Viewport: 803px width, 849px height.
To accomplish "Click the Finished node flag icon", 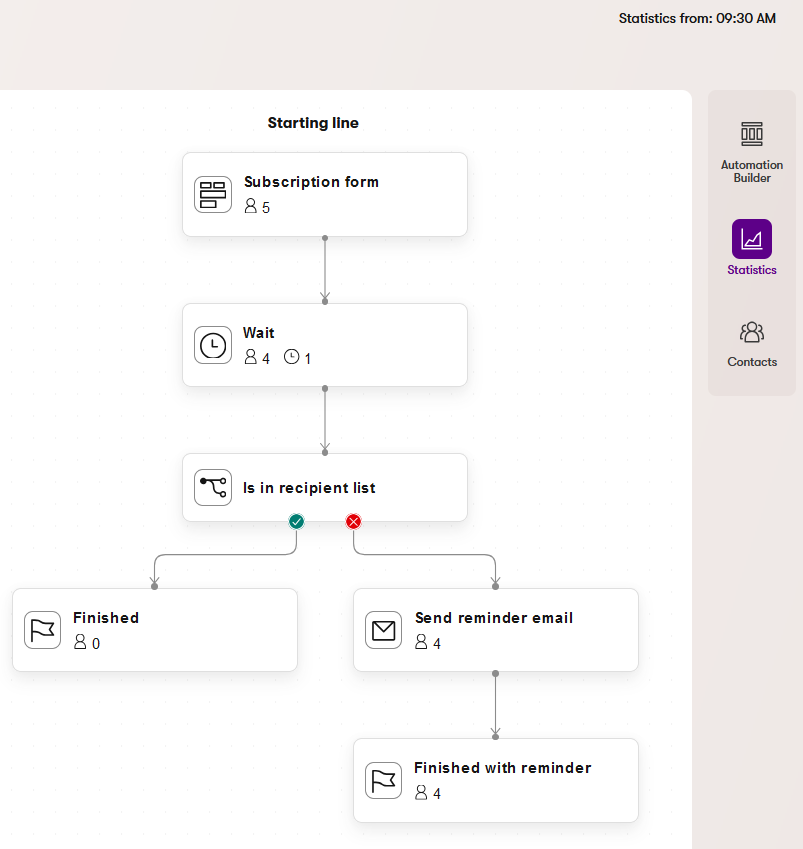I will click(x=42, y=630).
